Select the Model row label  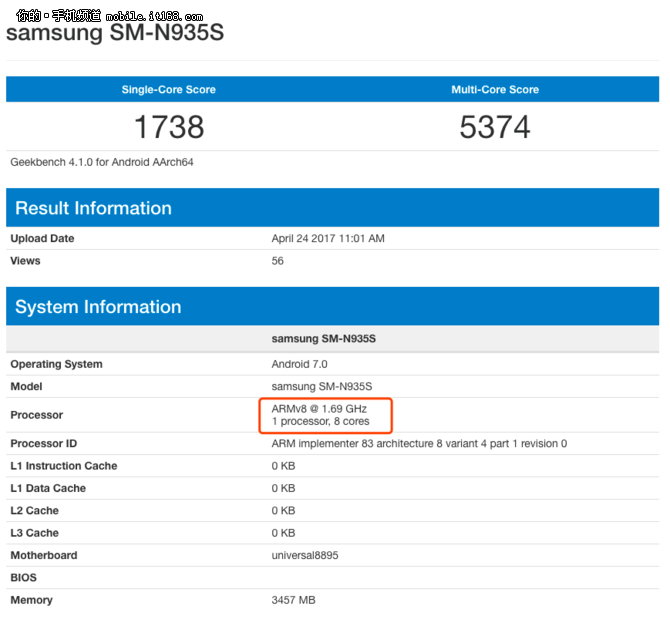coord(26,386)
